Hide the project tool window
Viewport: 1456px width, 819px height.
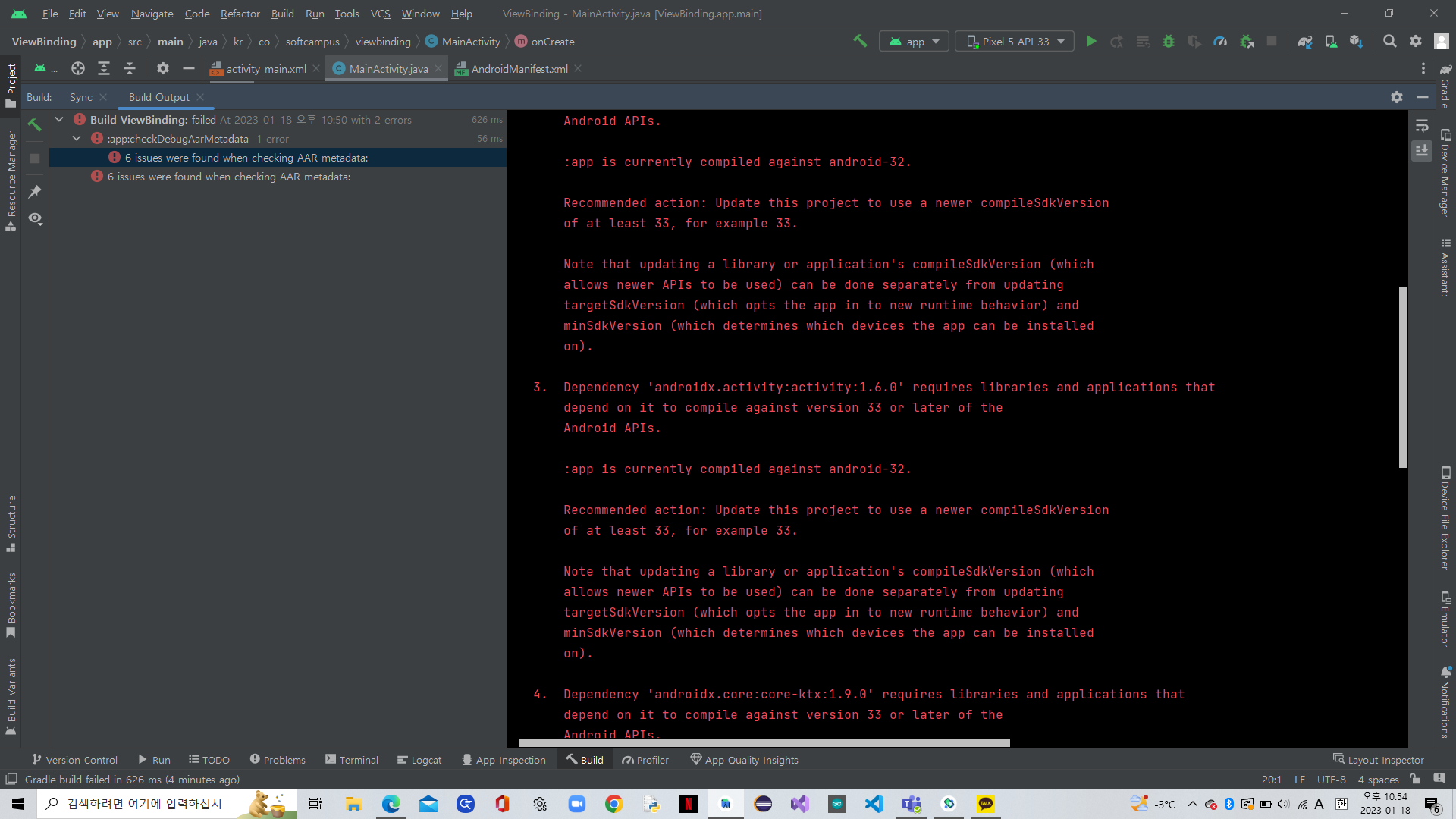189,68
